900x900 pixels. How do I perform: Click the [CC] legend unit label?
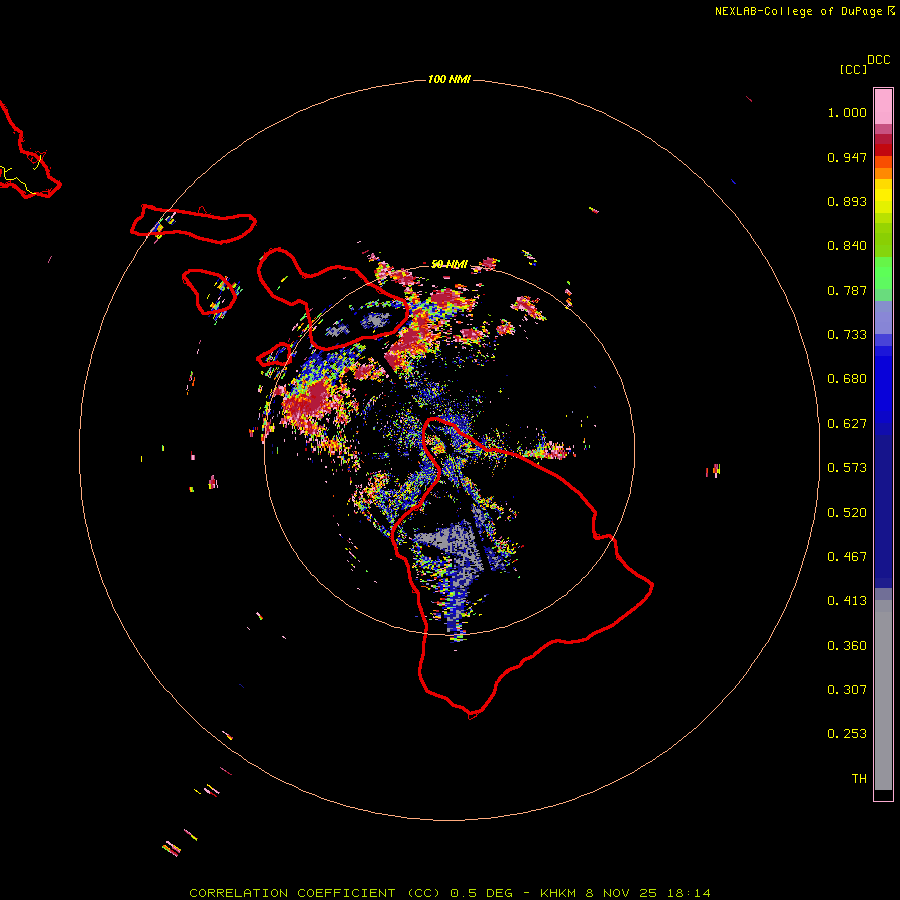pos(854,69)
